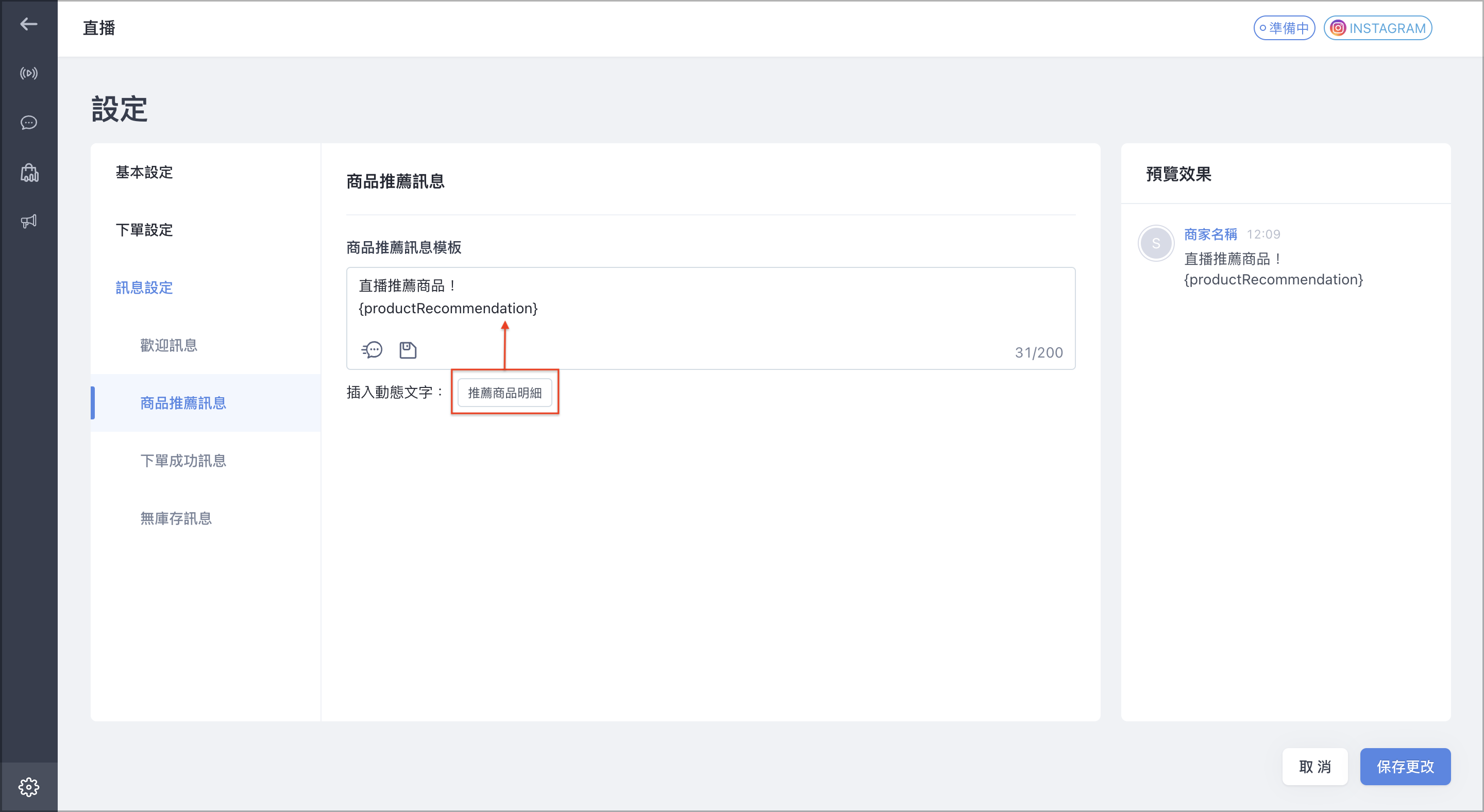Image resolution: width=1484 pixels, height=812 pixels.
Task: Click the 31/200 character counter
Action: 1039,352
